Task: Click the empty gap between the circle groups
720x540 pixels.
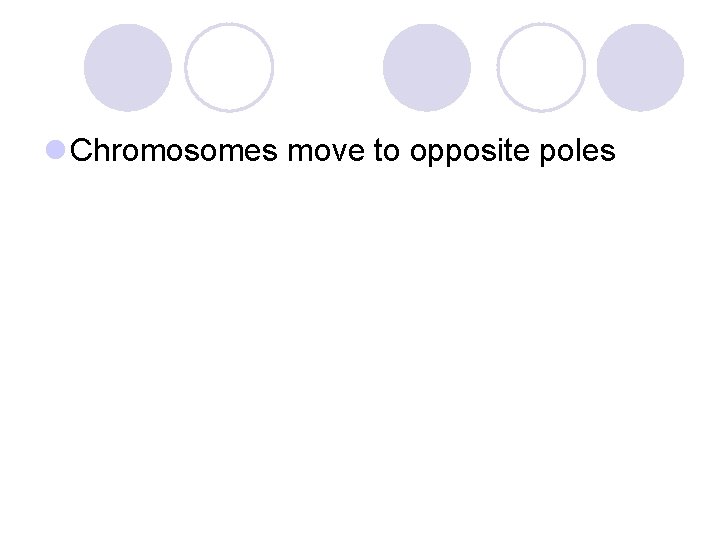Action: 328,68
